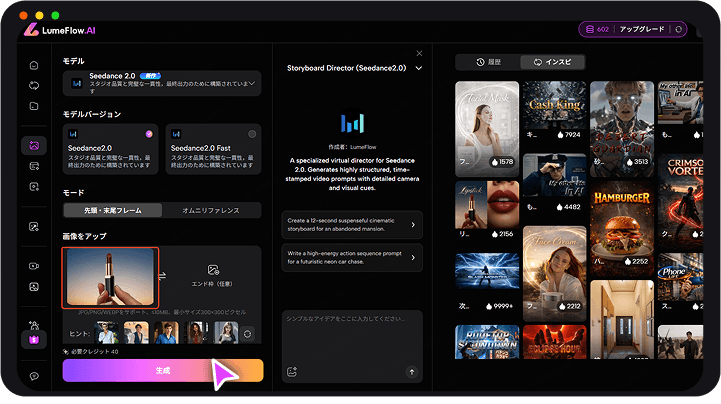721x404 pixels.
Task: Select the インスピ tab
Action: coord(553,62)
